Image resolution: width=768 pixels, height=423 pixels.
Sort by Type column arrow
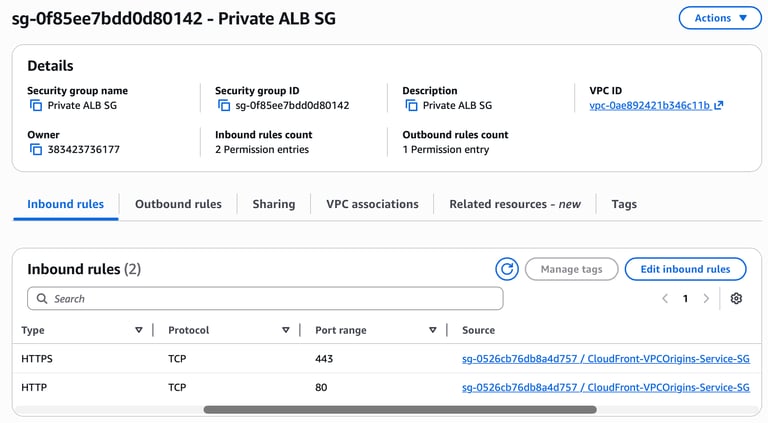(x=138, y=330)
